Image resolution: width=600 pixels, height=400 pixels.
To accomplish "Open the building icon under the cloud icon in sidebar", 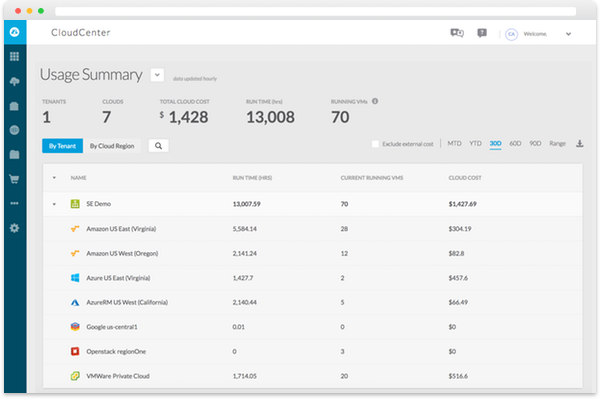I will coord(15,106).
